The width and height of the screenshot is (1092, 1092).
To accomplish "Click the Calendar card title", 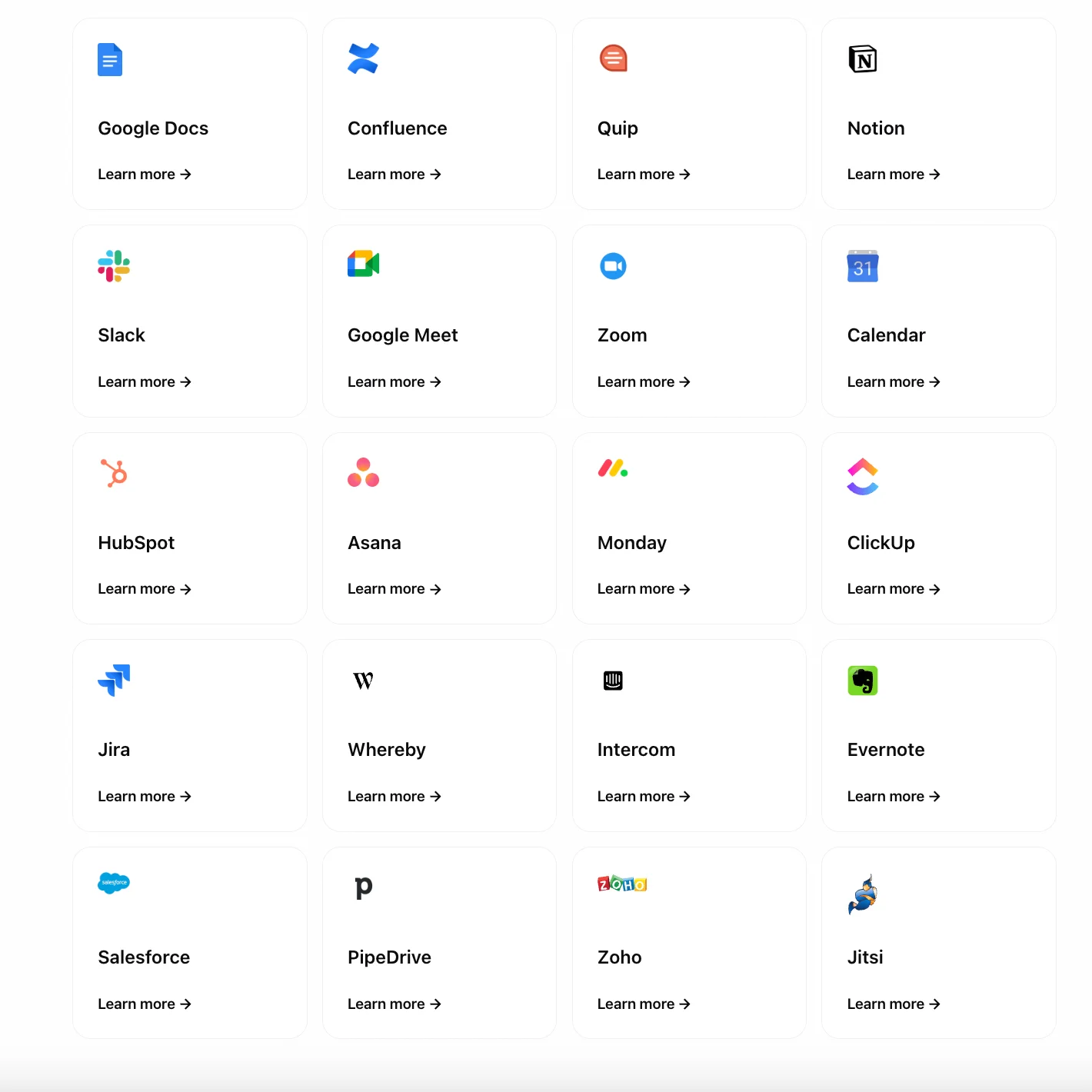I will pyautogui.click(x=887, y=335).
